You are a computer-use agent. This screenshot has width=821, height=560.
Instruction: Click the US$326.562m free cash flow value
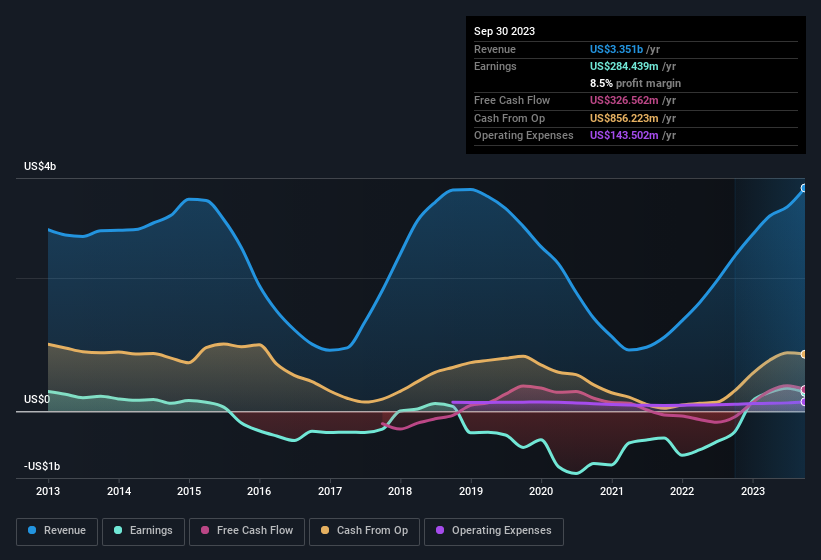624,100
